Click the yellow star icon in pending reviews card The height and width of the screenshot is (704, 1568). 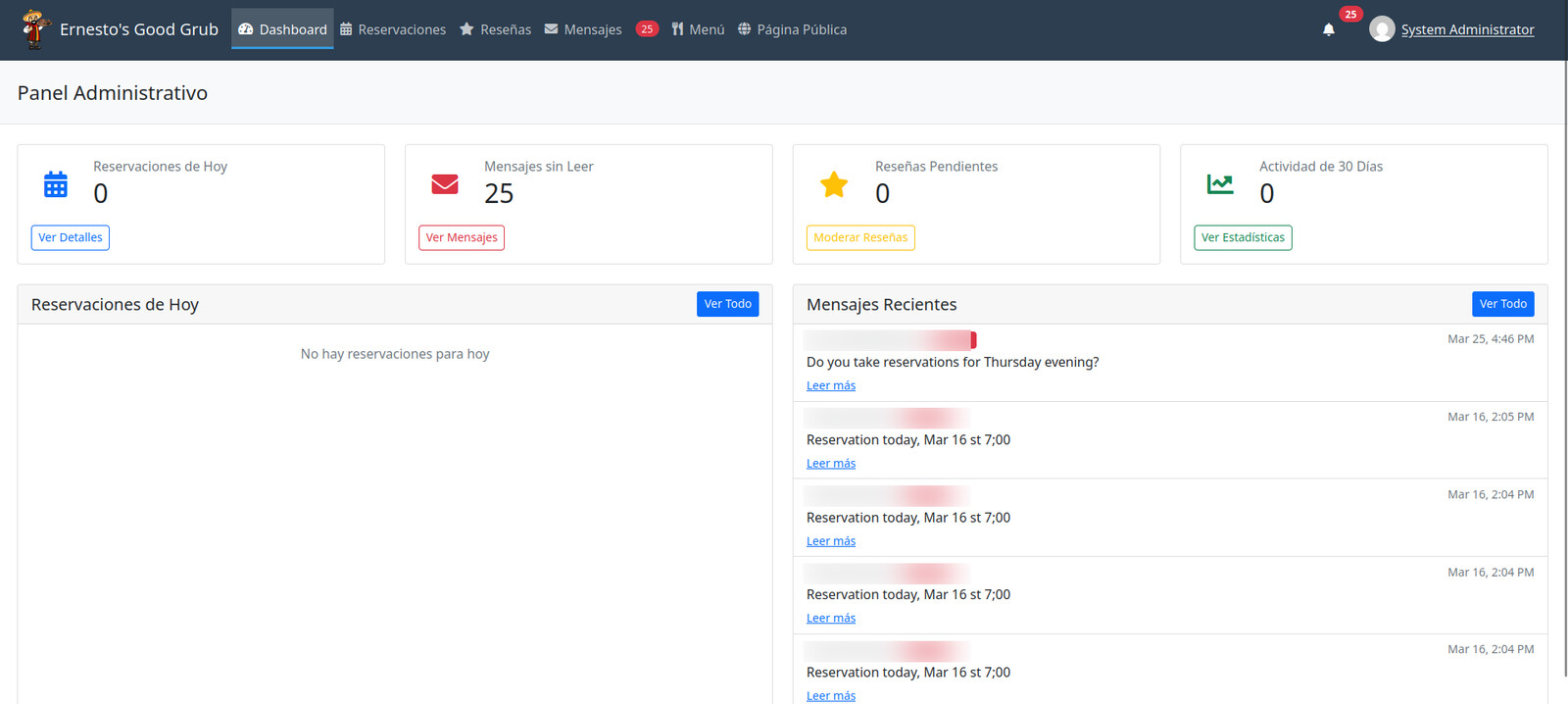click(834, 184)
